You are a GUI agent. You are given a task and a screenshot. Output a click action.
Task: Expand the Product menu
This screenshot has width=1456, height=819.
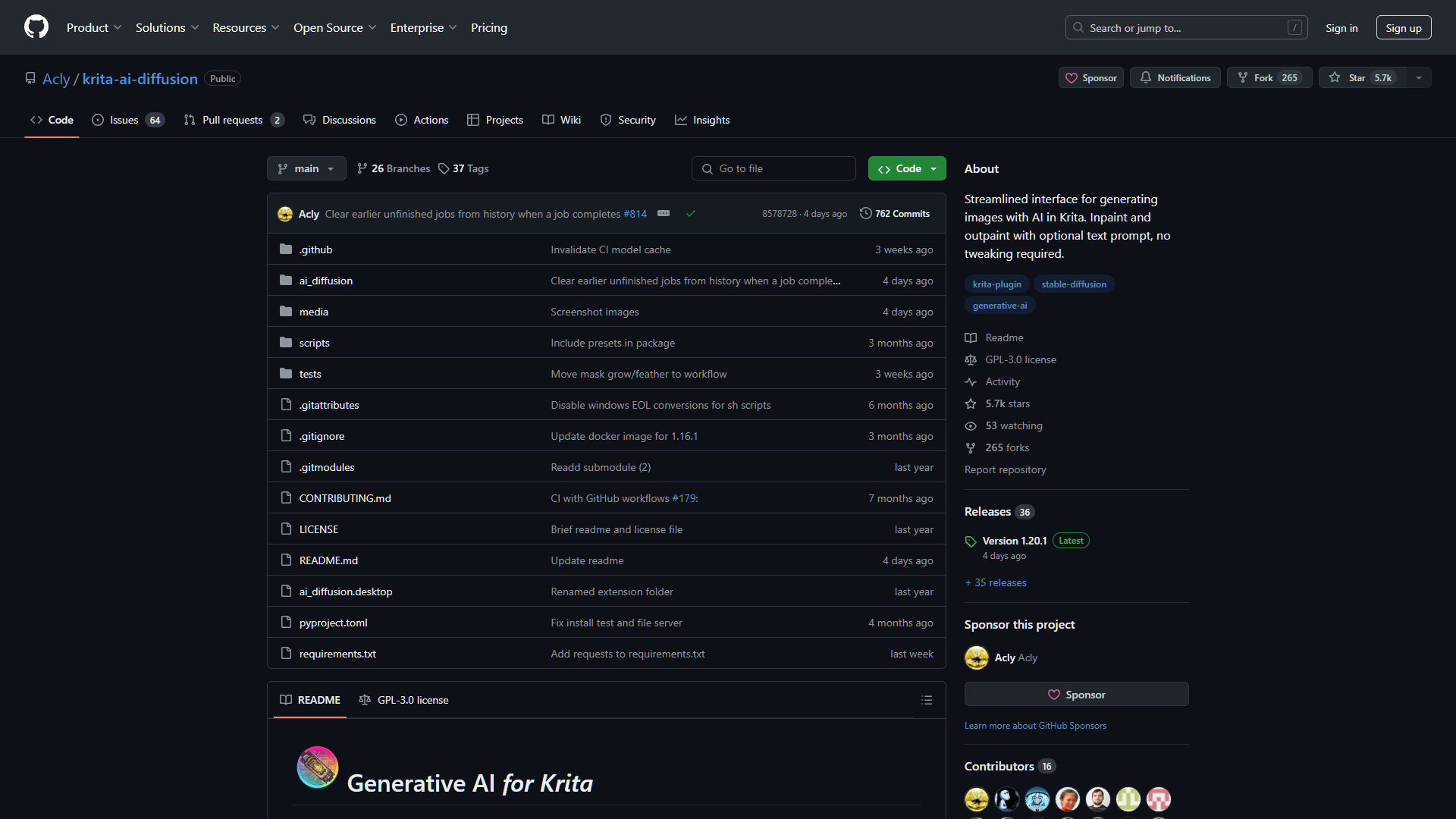[x=94, y=27]
